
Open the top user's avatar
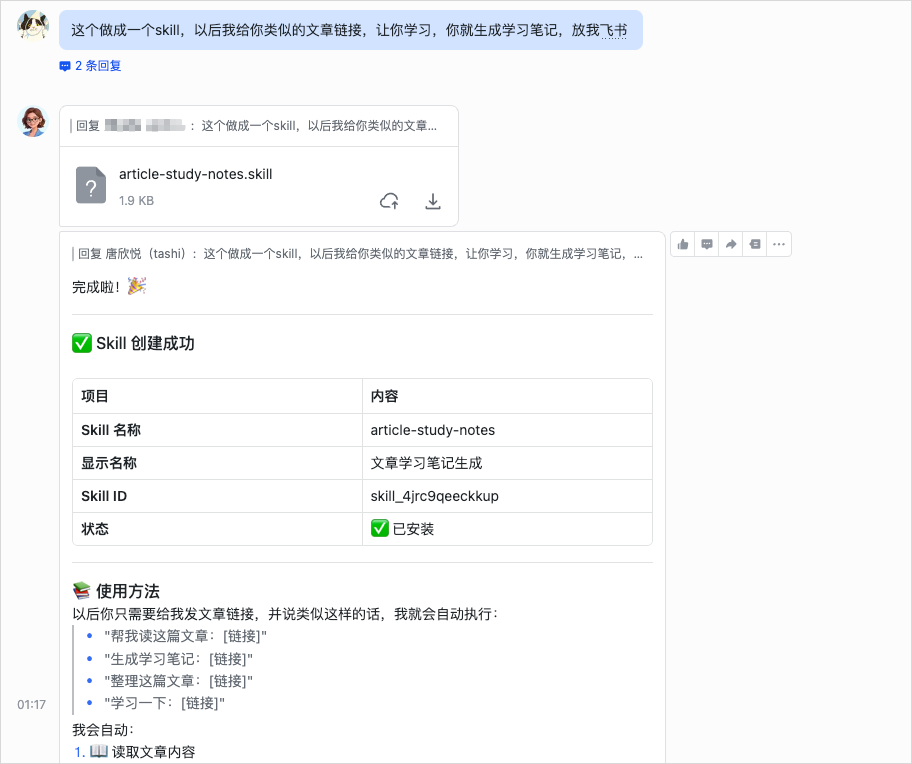(x=33, y=25)
